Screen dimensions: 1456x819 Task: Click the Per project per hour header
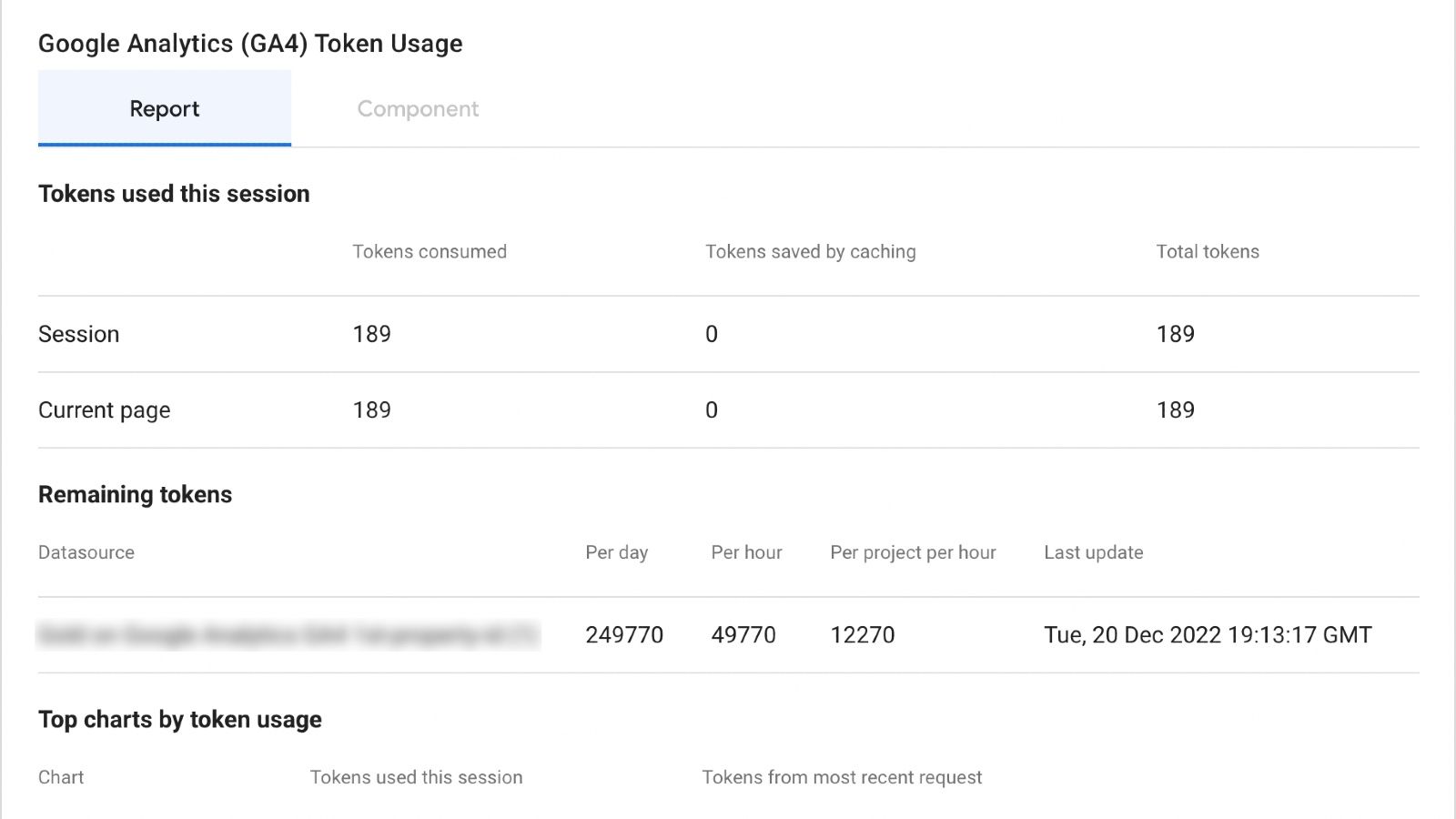click(x=913, y=552)
